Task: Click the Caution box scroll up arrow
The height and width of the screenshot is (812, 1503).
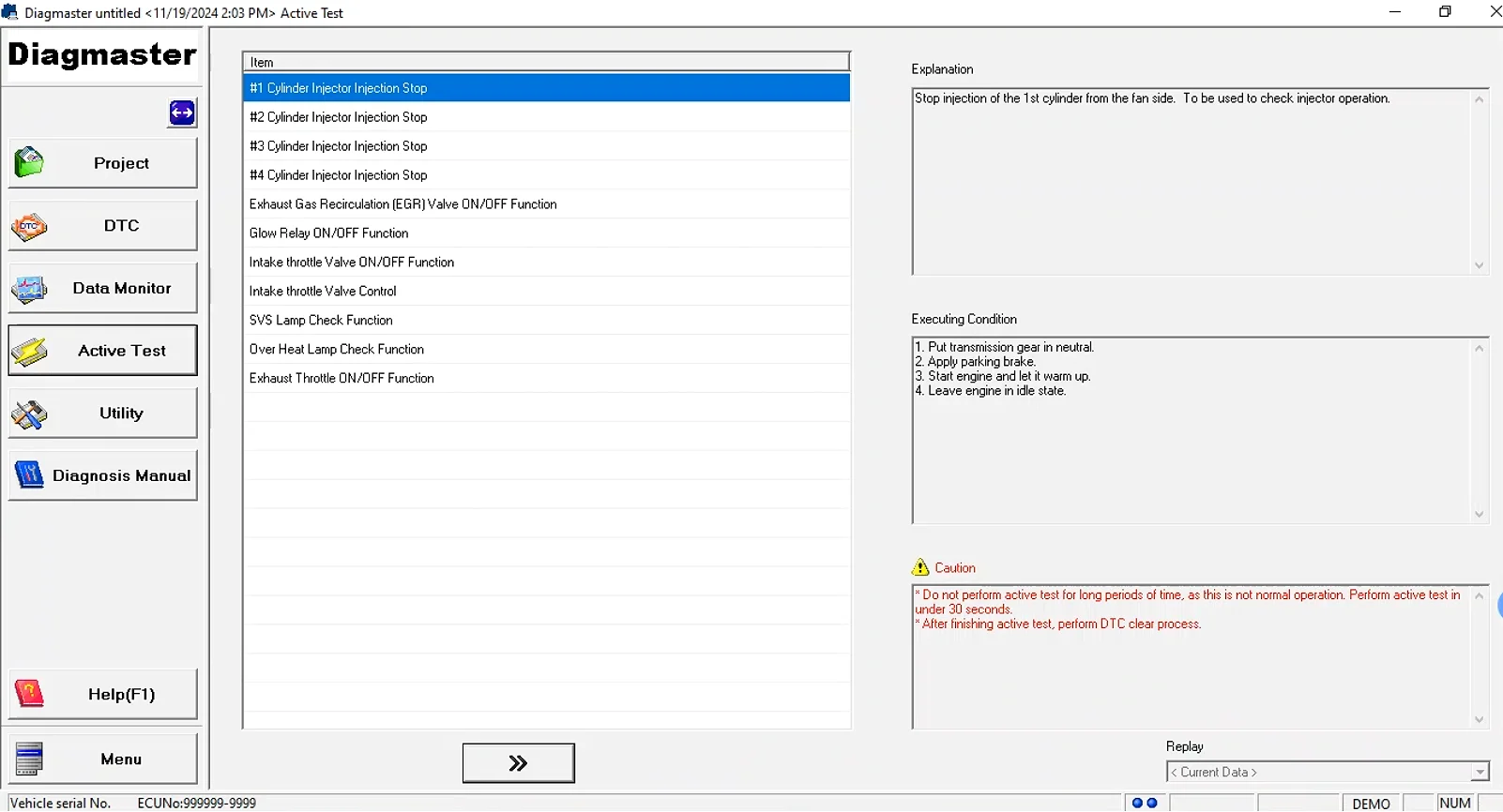Action: click(1480, 595)
